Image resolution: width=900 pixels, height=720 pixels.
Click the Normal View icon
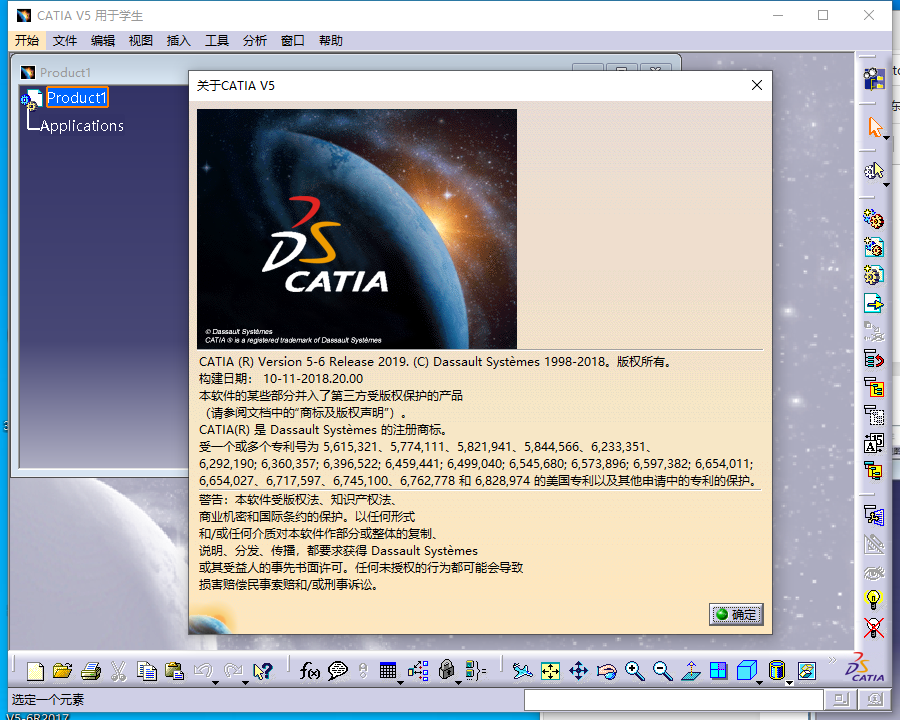click(690, 671)
